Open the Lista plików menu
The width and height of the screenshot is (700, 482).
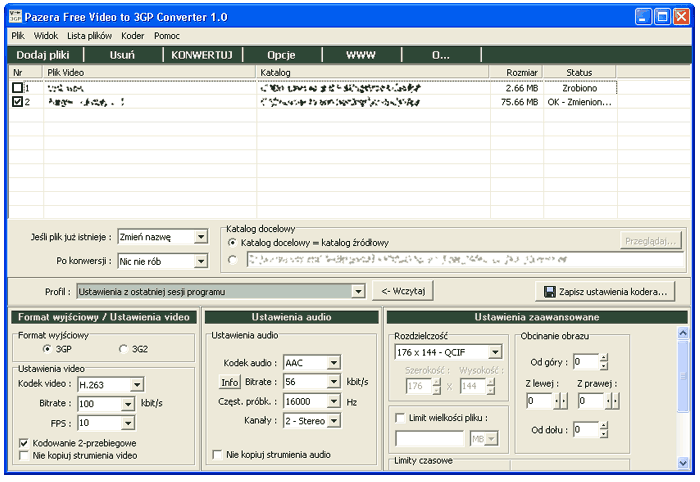click(90, 35)
